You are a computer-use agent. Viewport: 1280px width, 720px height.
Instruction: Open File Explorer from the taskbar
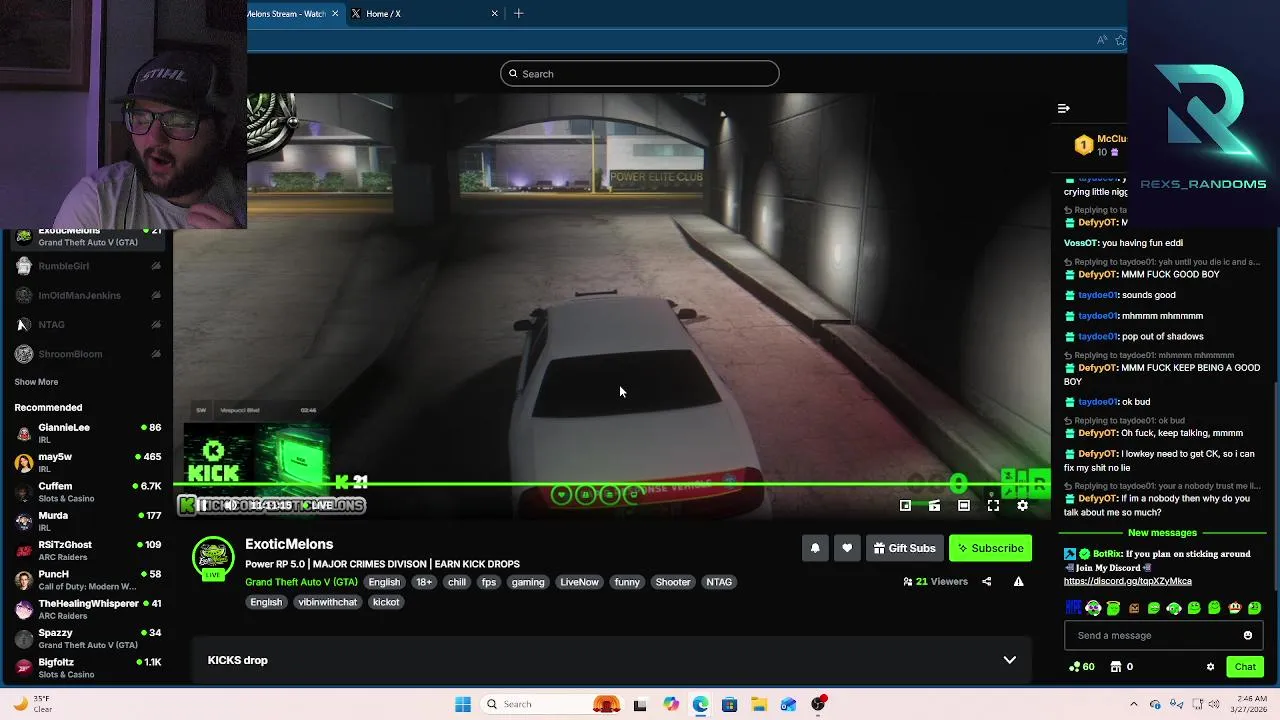tap(759, 704)
